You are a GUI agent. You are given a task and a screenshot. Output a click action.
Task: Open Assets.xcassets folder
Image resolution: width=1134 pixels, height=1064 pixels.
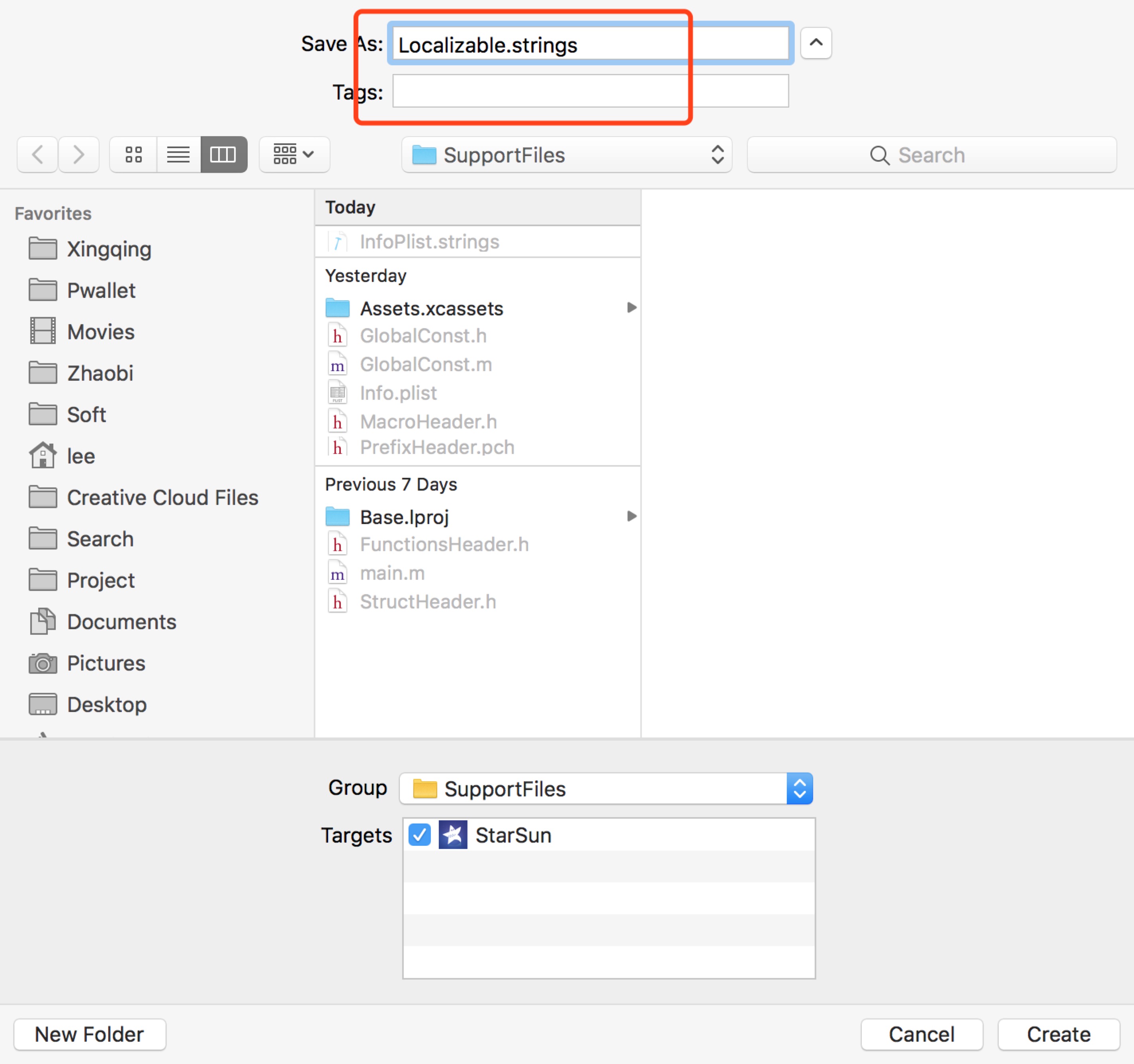click(x=431, y=309)
